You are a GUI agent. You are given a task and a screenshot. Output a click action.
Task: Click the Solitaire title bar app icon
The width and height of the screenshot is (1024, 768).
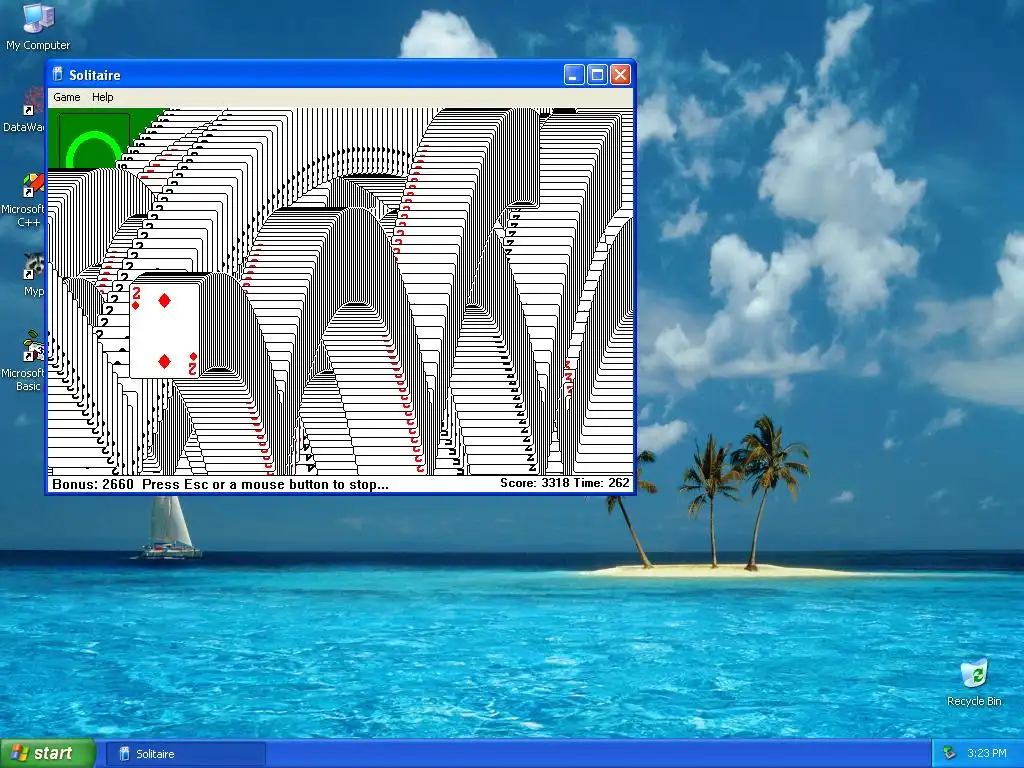(57, 74)
